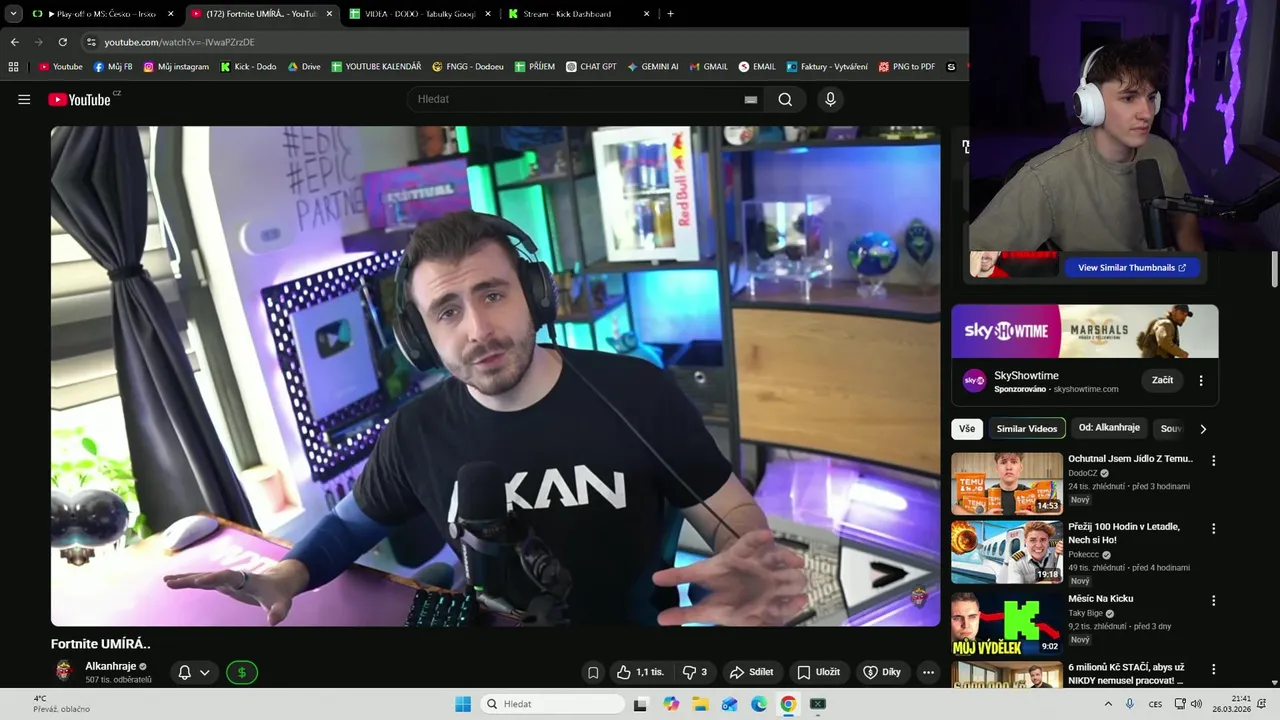1280x720 pixels.
Task: Click the site info icon in address bar
Action: (x=91, y=42)
